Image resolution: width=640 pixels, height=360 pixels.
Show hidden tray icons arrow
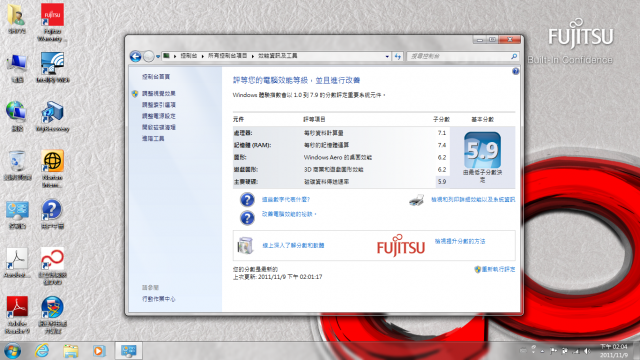point(542,351)
